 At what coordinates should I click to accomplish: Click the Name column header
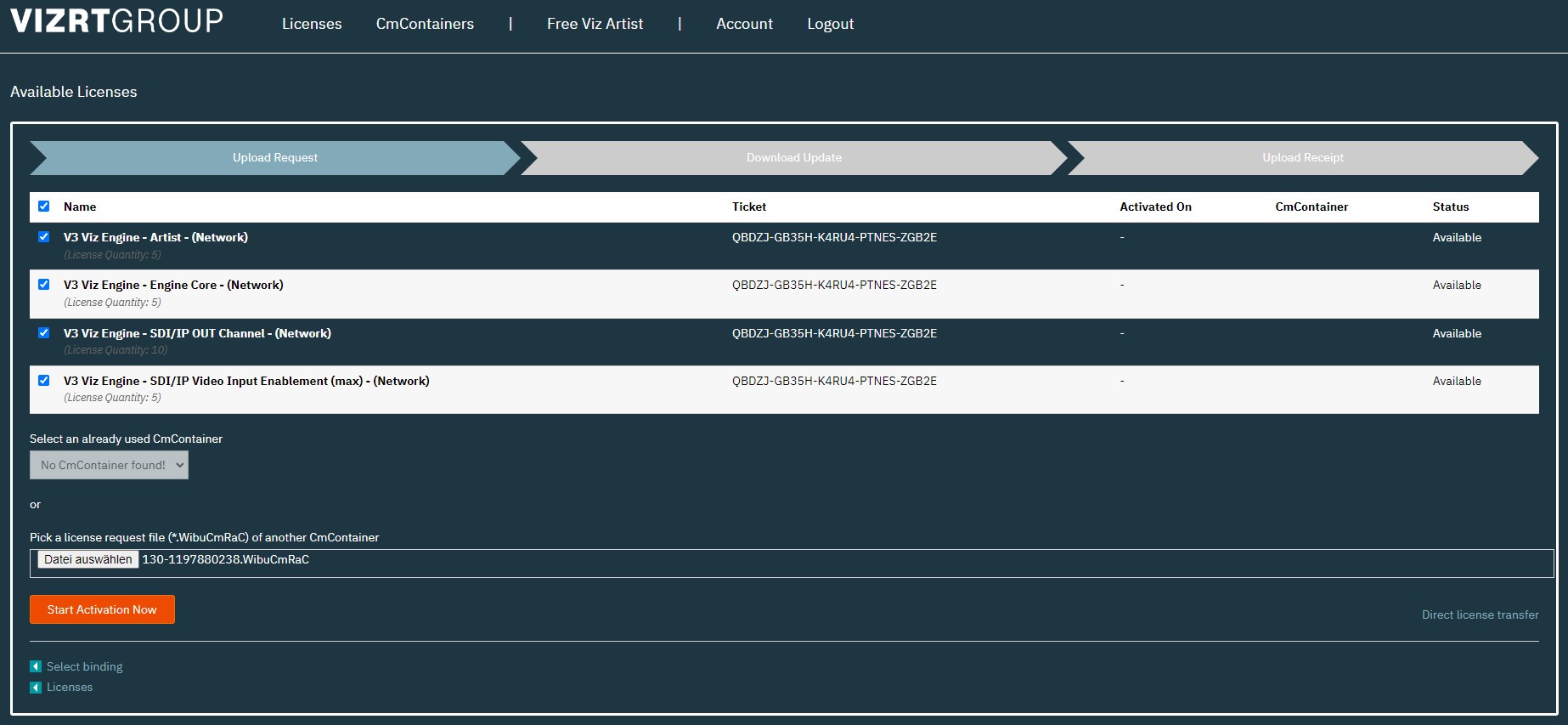[x=80, y=207]
